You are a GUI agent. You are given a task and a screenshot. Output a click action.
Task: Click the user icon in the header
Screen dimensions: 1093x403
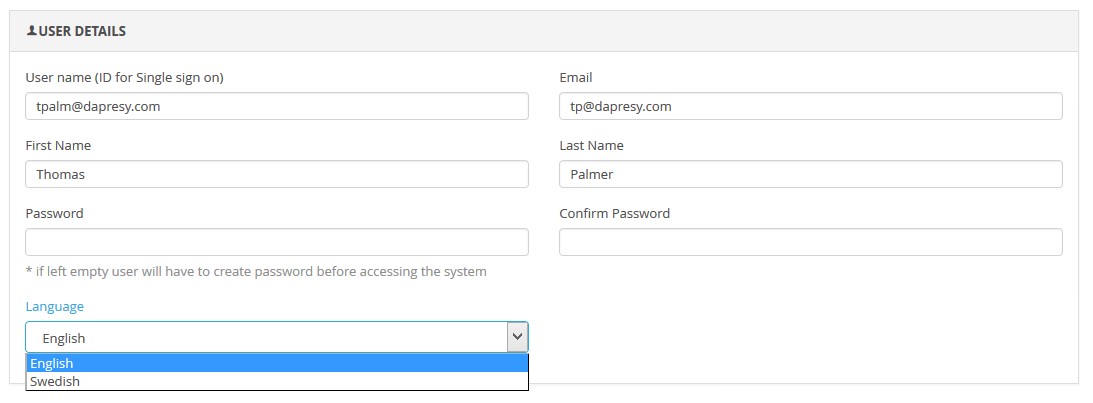pos(31,31)
